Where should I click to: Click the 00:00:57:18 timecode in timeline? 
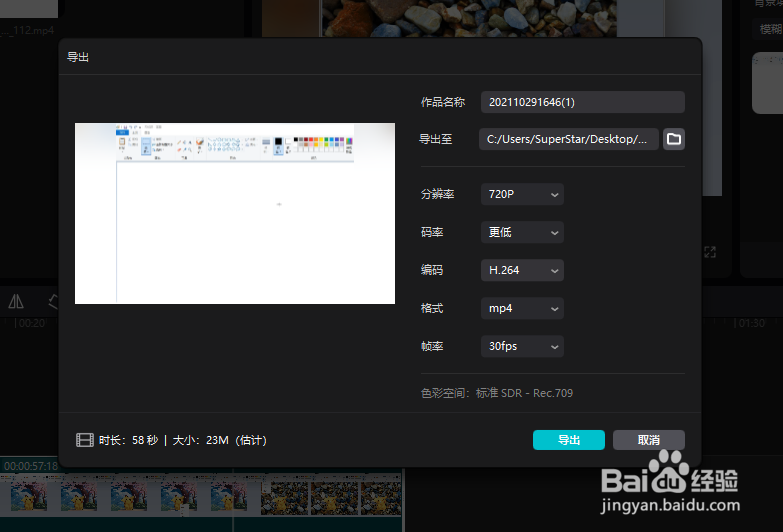tap(31, 466)
